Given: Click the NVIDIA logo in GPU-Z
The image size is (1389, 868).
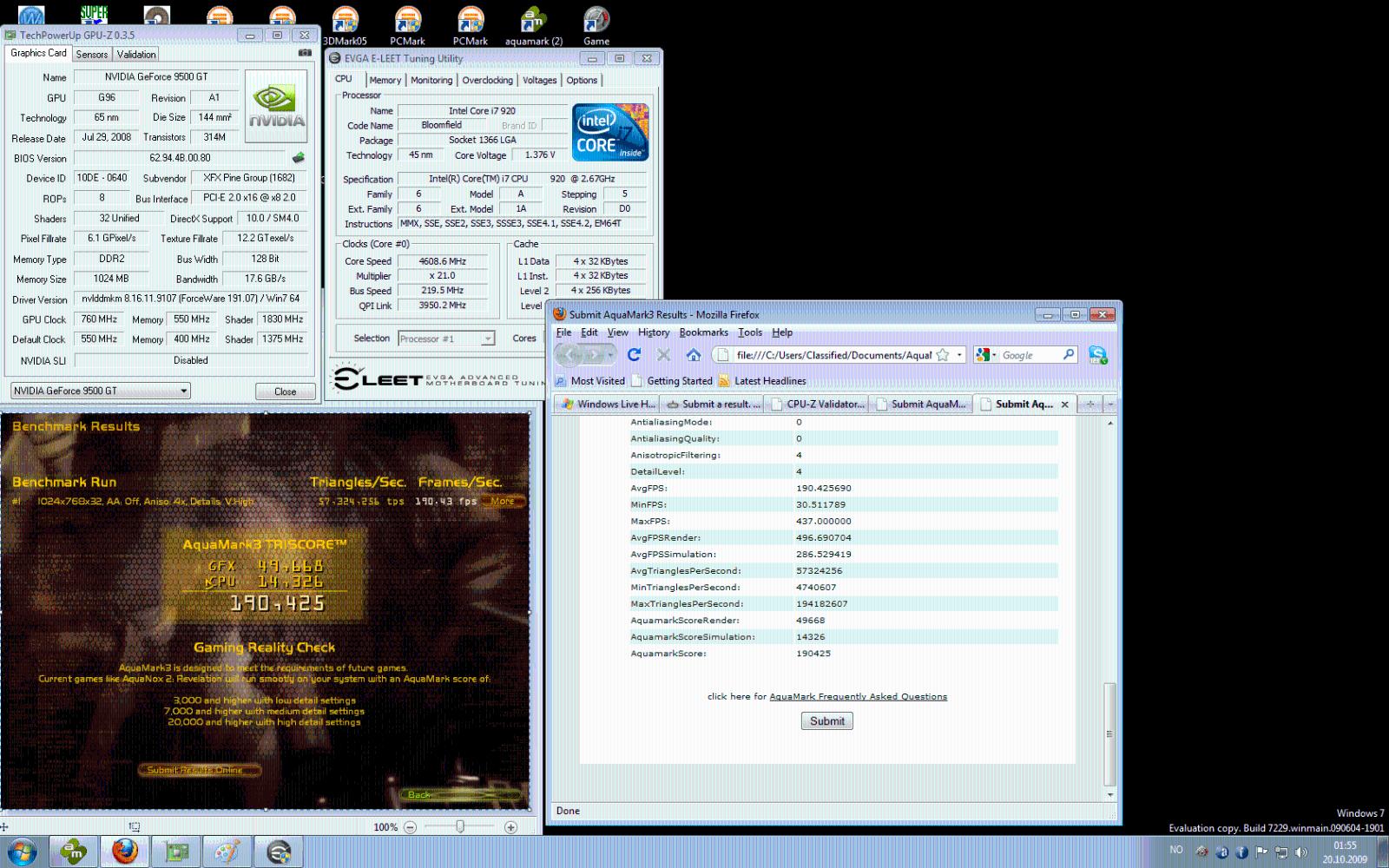Looking at the screenshot, I should point(276,107).
